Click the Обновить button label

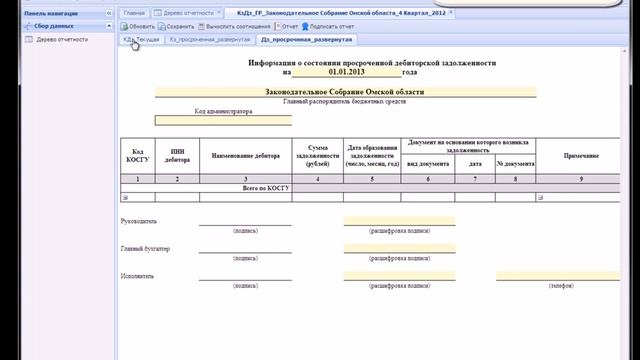point(142,27)
